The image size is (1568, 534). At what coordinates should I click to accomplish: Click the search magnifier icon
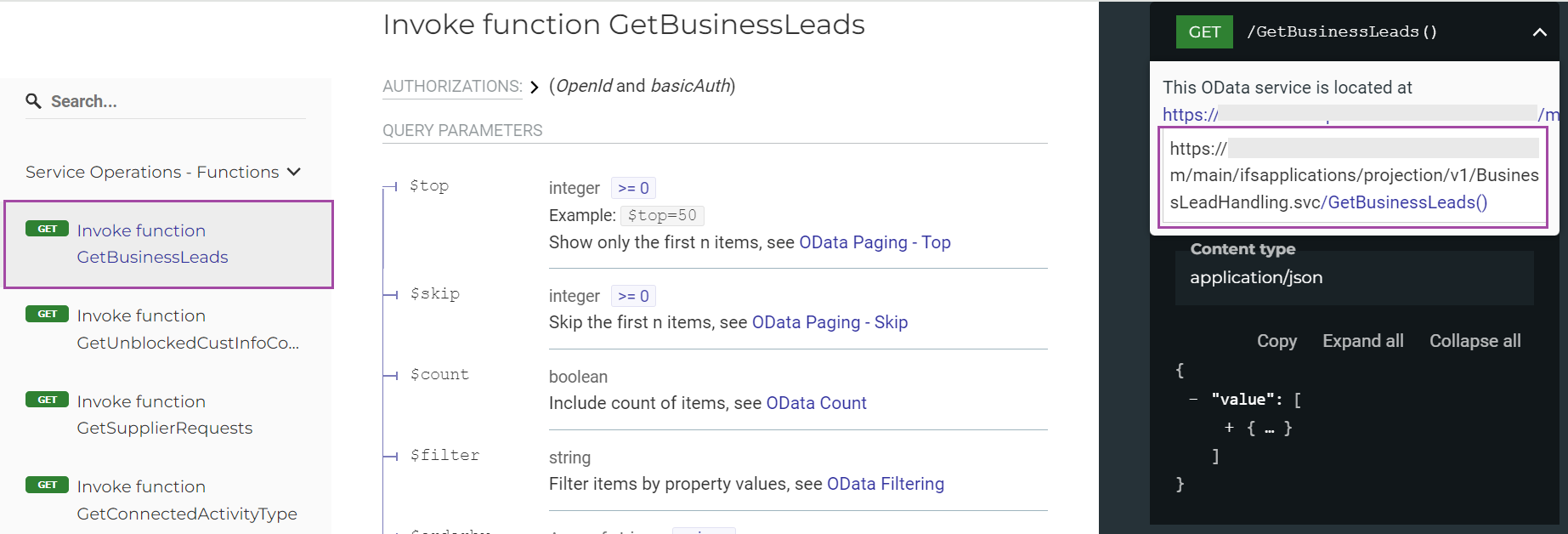(x=33, y=101)
